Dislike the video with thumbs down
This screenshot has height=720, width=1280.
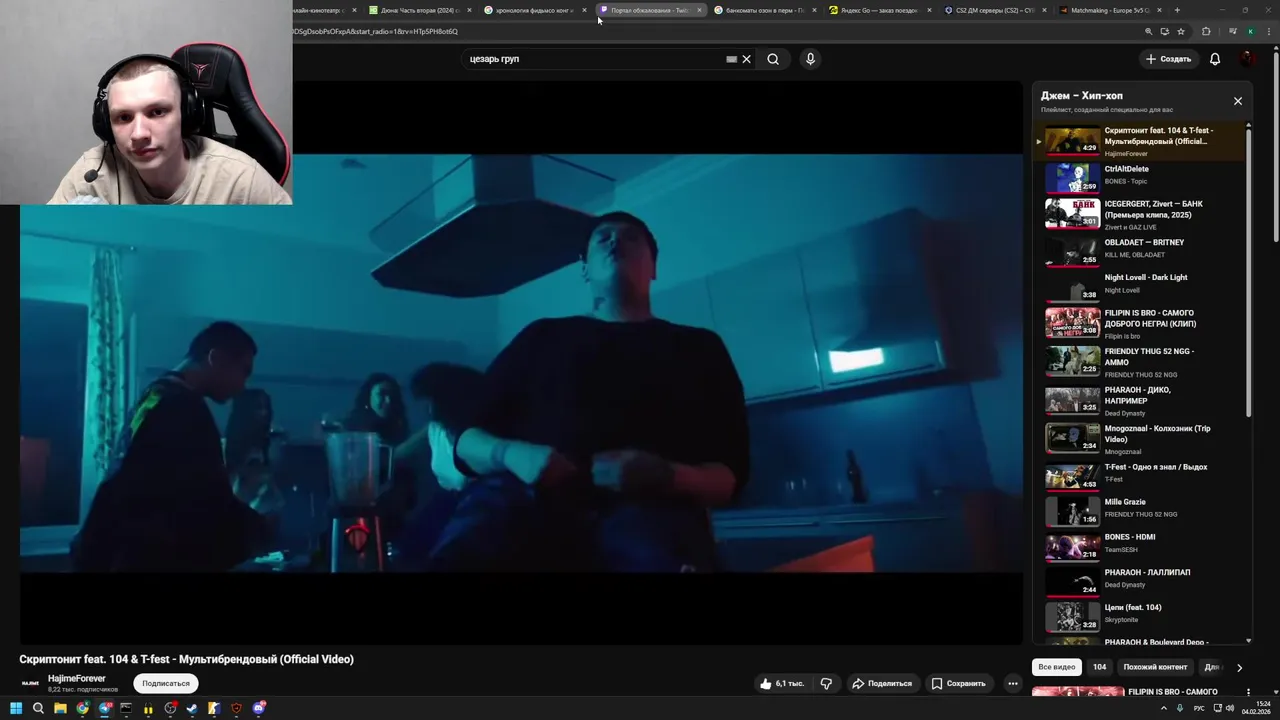(826, 684)
